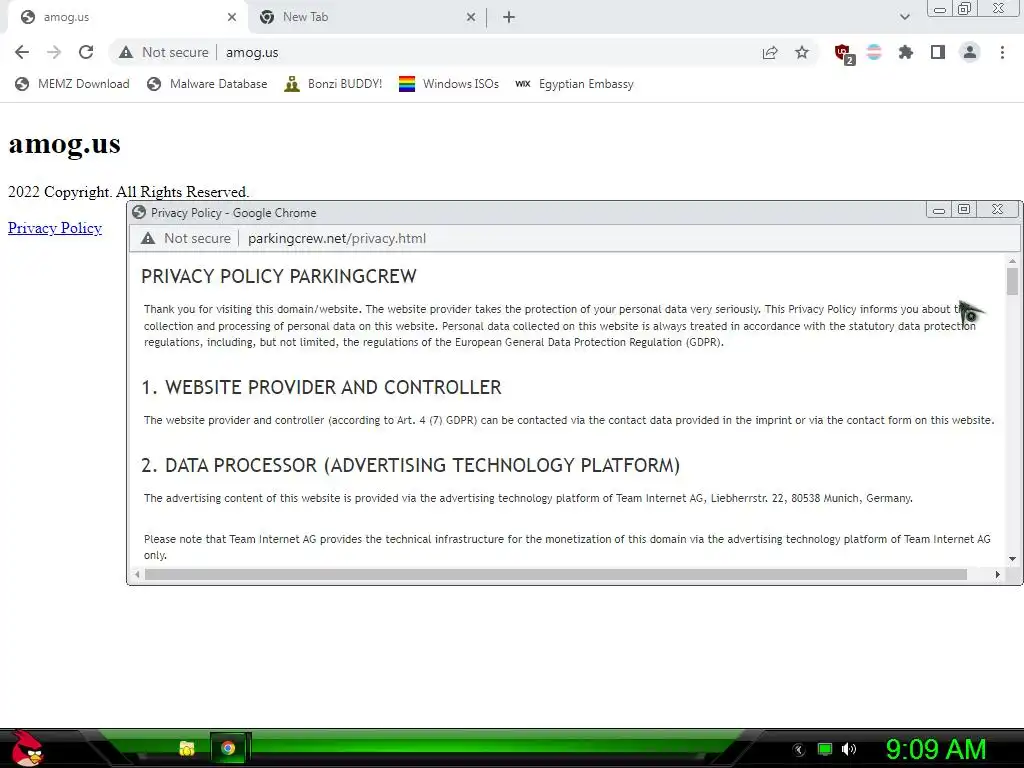Click the Not secure warning in main address bar
Image resolution: width=1024 pixels, height=768 pixels.
click(x=164, y=52)
